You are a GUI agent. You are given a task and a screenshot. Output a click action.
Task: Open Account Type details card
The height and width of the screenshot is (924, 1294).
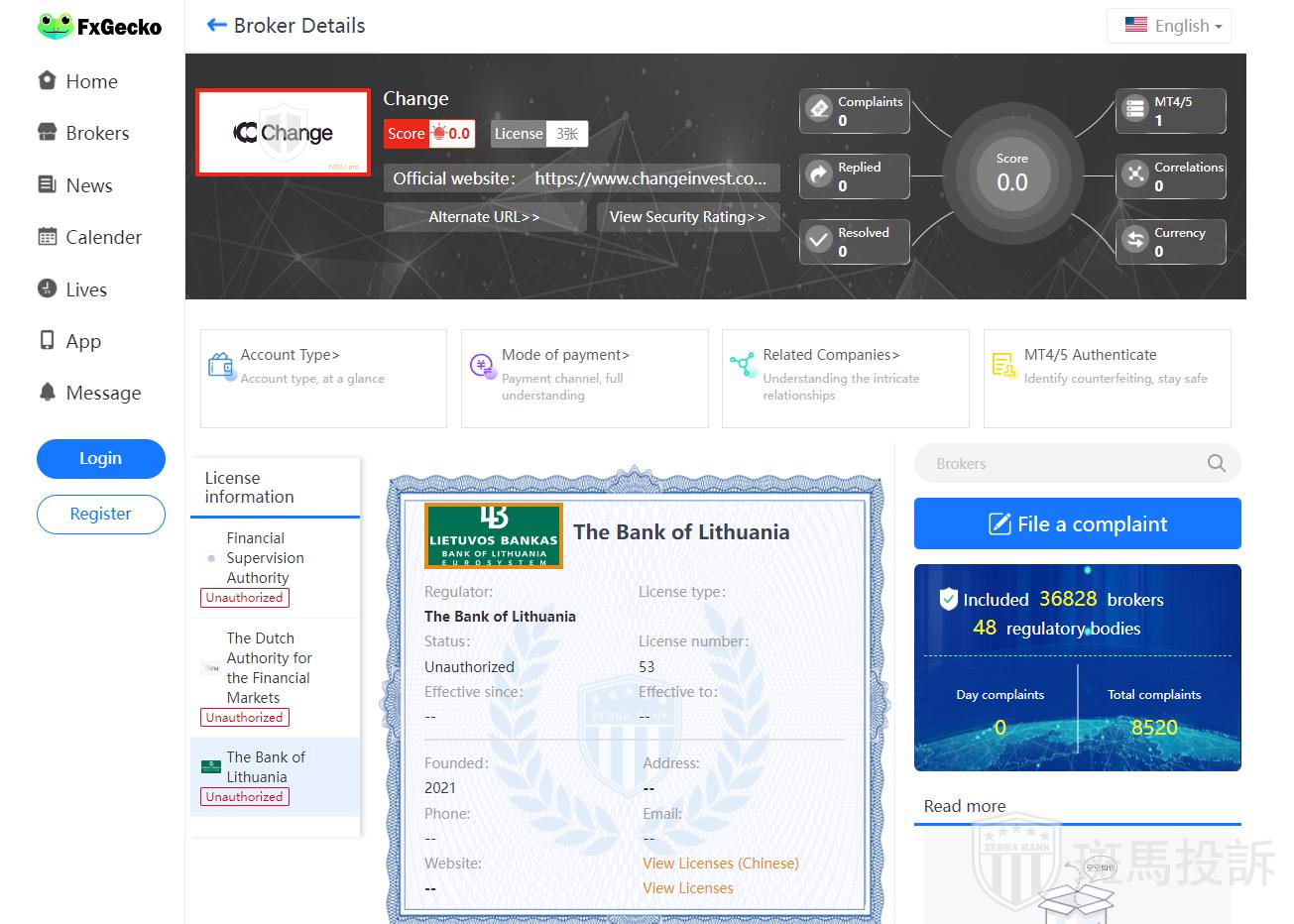coord(323,377)
